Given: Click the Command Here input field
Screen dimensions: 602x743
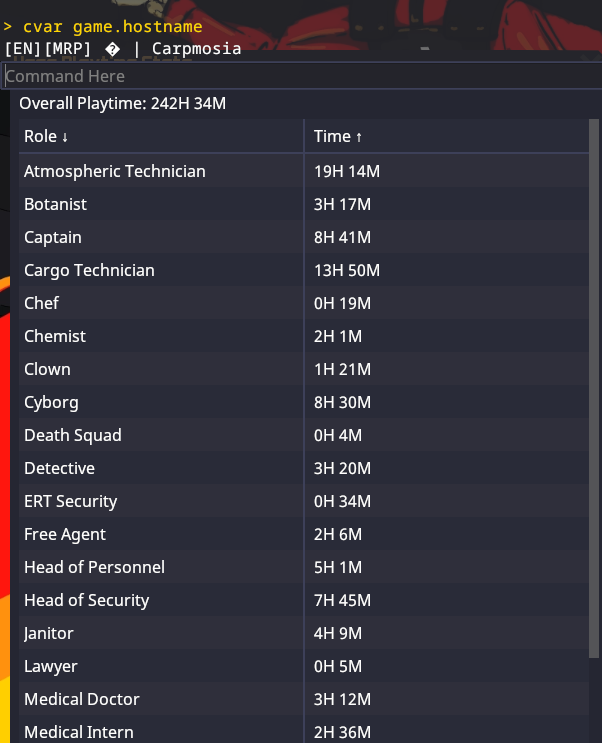Looking at the screenshot, I should [x=300, y=76].
